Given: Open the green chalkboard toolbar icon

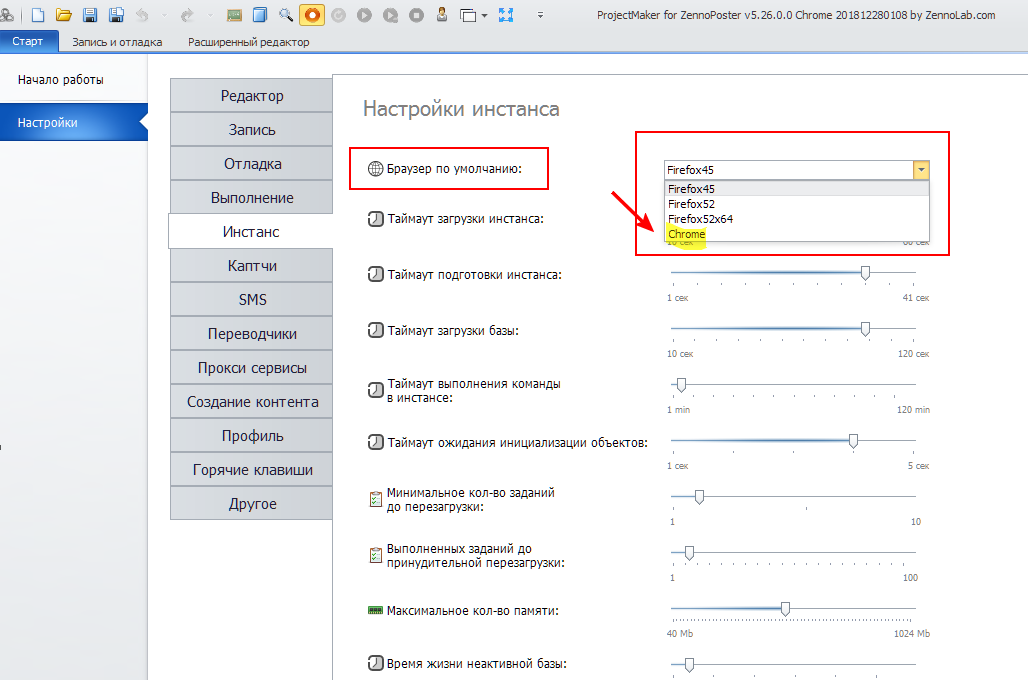Looking at the screenshot, I should pyautogui.click(x=234, y=14).
